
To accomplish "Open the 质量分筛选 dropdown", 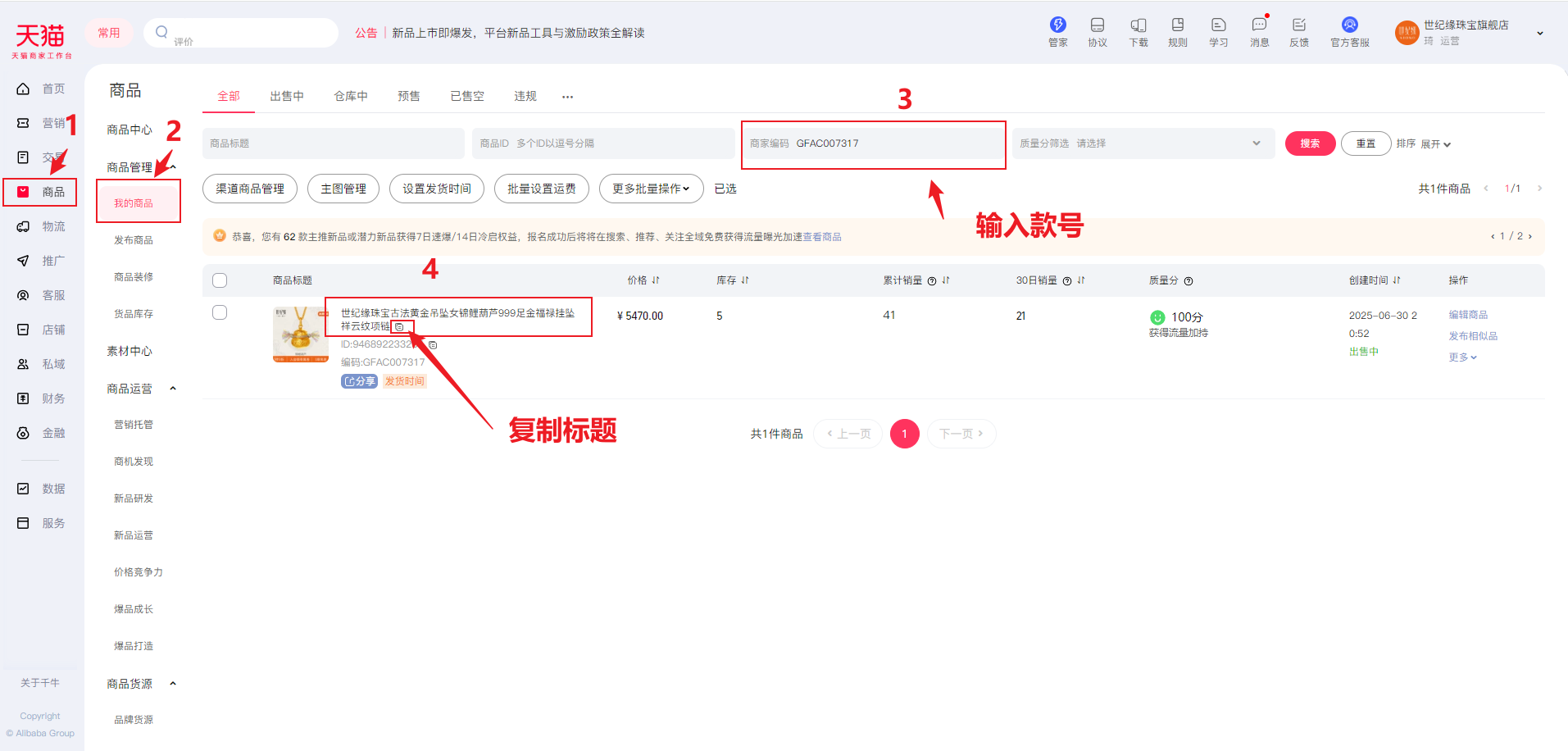I will [x=1143, y=143].
